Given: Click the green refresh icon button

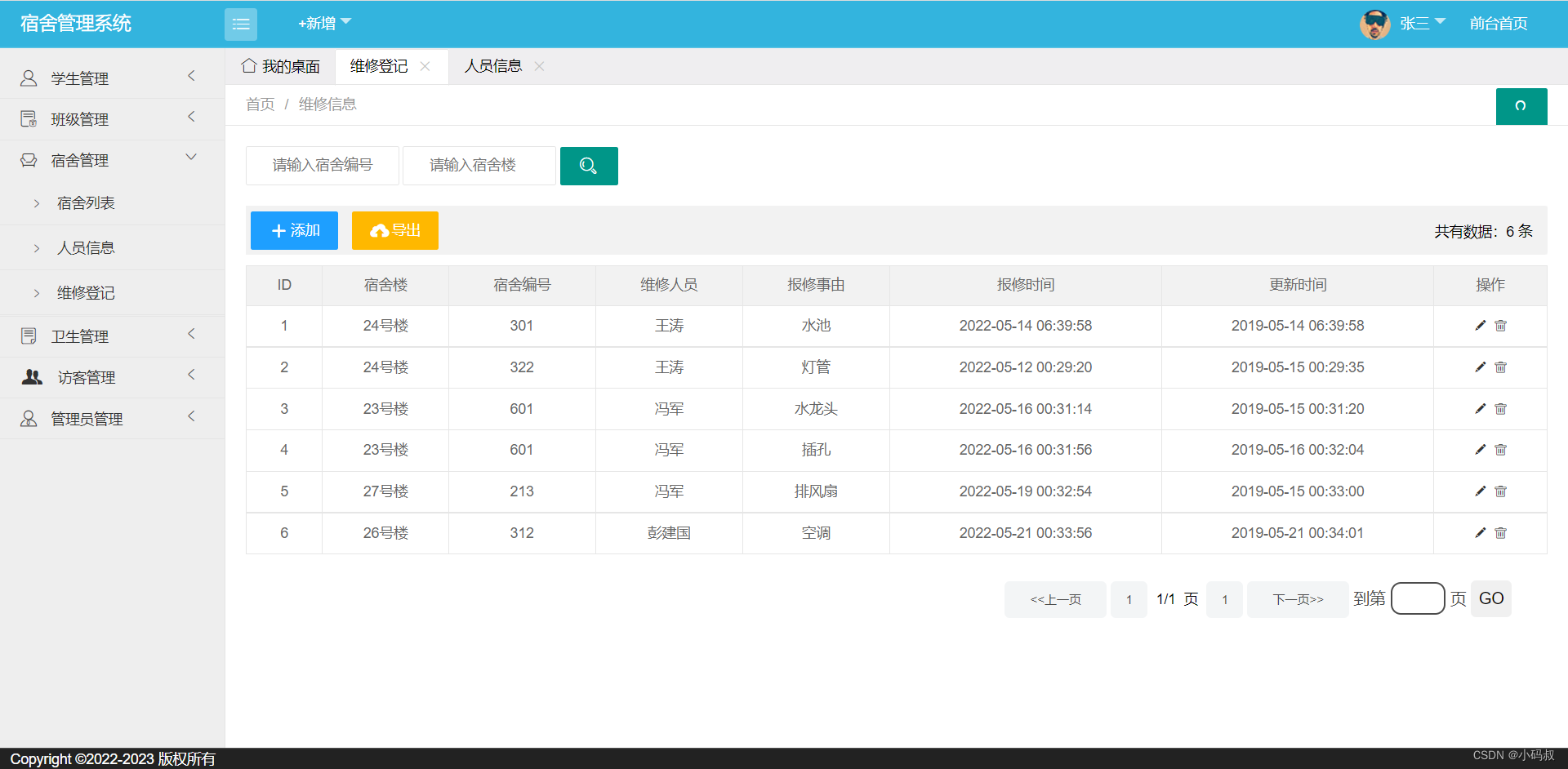Looking at the screenshot, I should (x=1521, y=106).
